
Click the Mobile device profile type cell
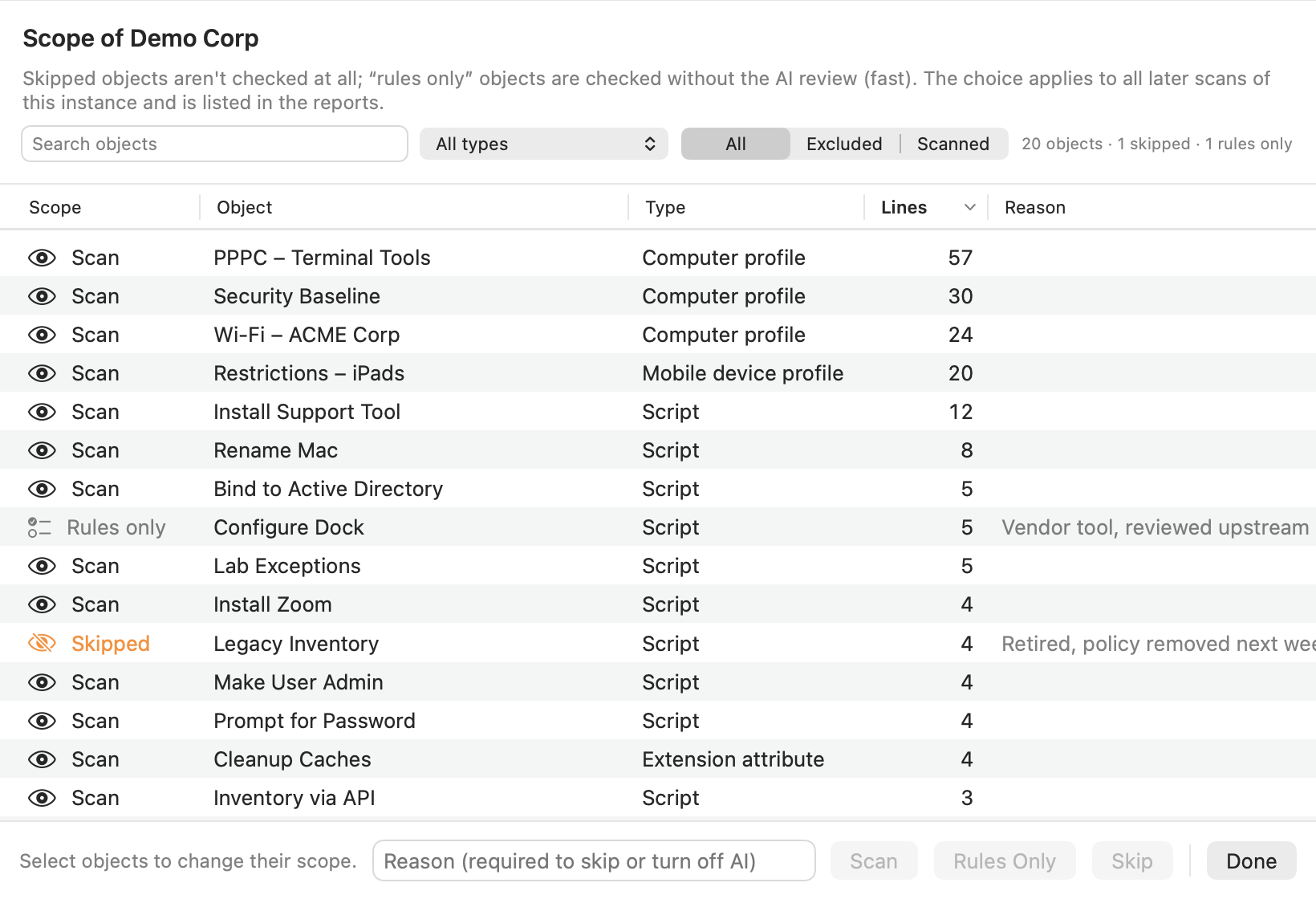tap(743, 373)
